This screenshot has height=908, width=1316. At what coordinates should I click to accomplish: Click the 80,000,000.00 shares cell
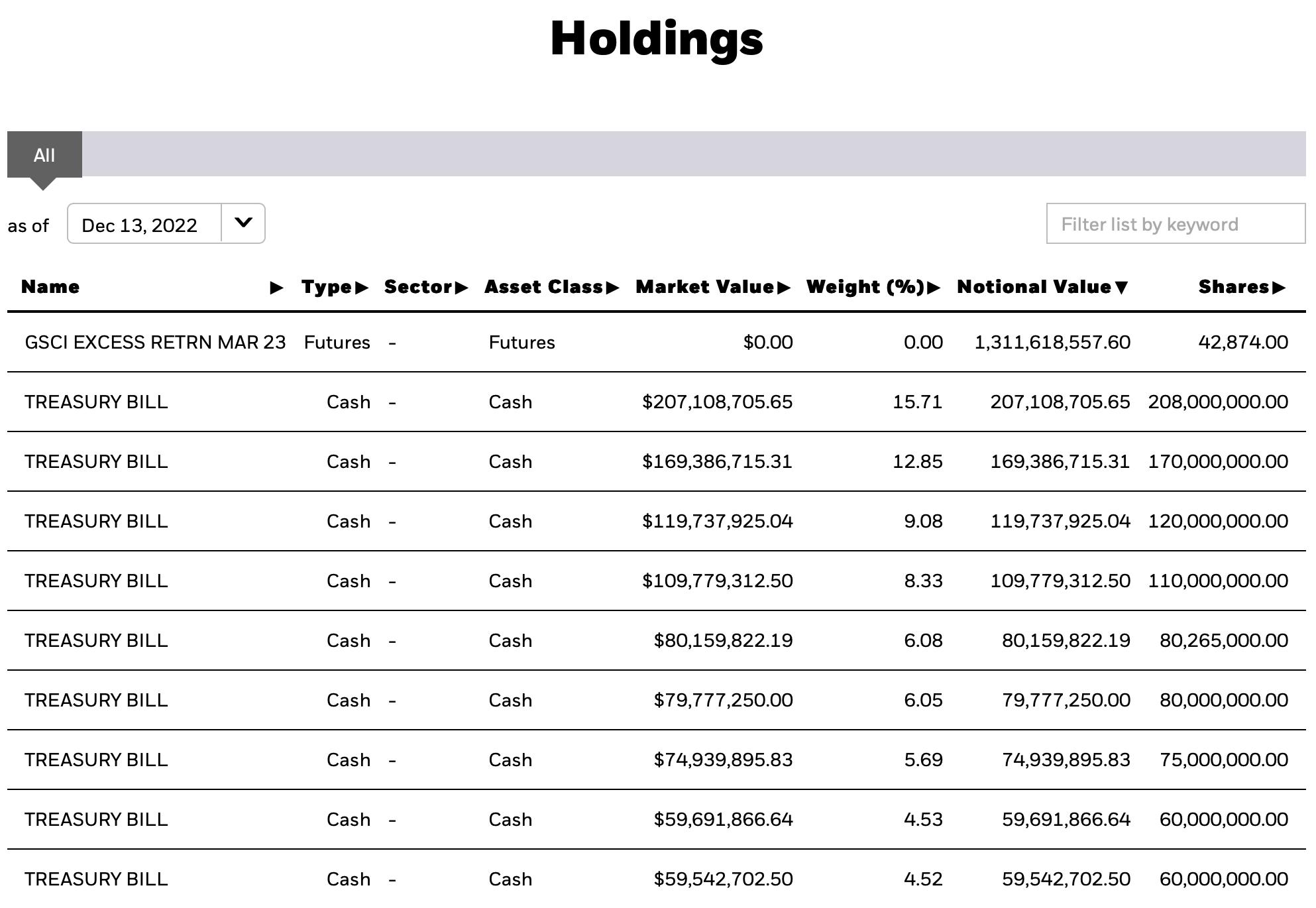(x=1224, y=700)
